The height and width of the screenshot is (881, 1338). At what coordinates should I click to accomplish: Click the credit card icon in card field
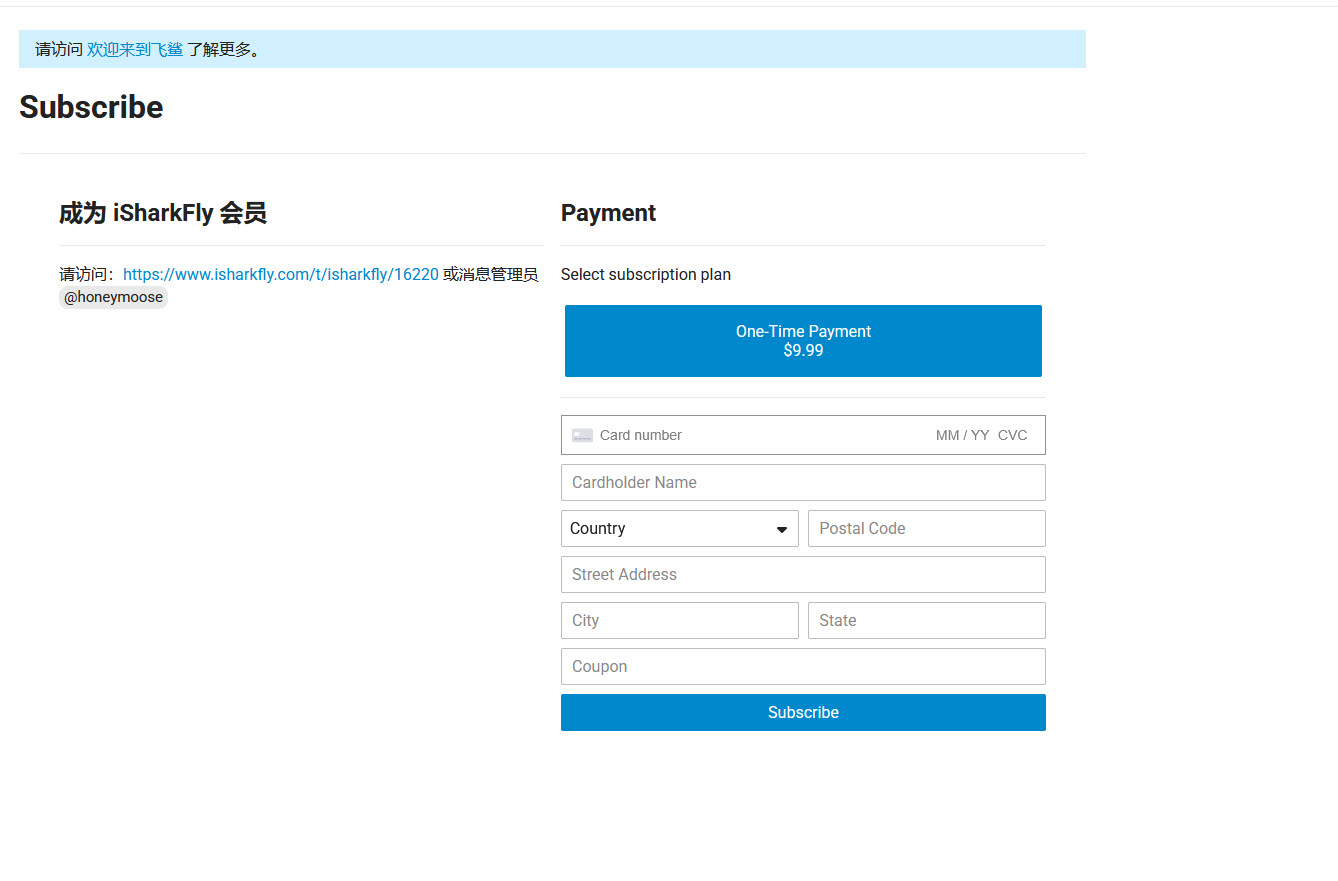[582, 435]
